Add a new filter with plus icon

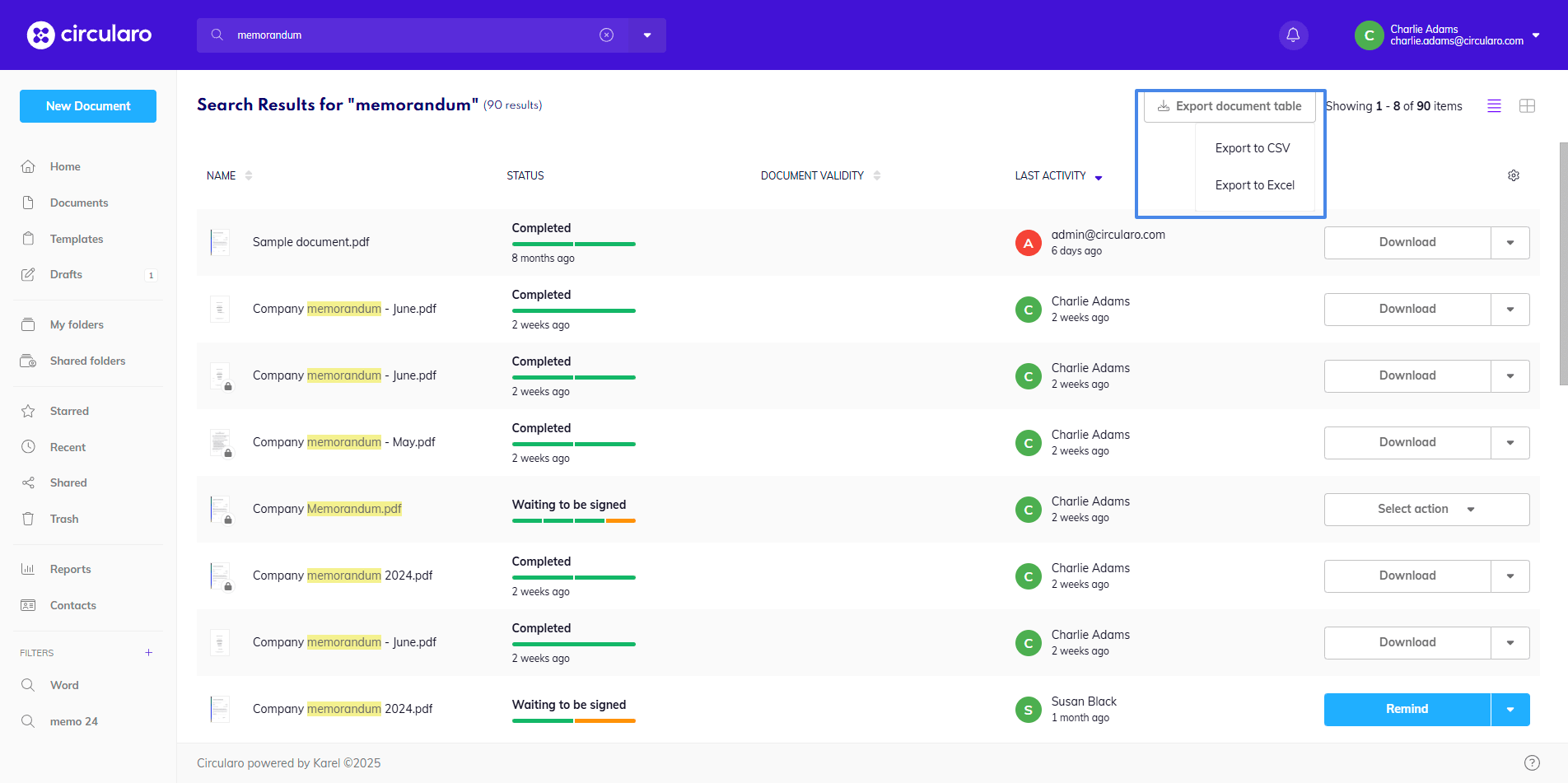[149, 653]
